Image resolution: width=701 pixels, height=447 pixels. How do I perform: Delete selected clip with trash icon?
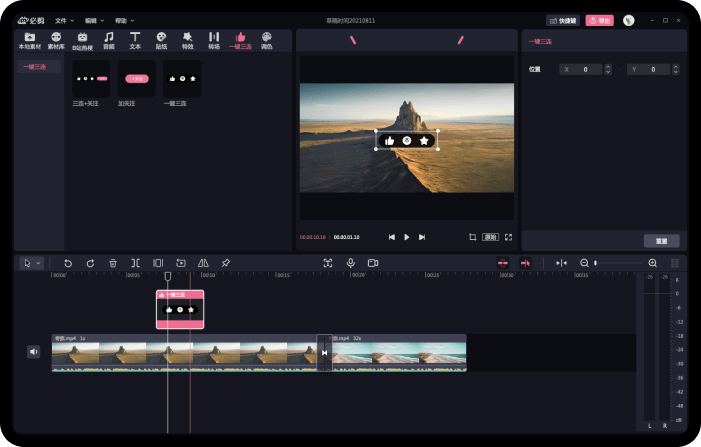[x=113, y=263]
